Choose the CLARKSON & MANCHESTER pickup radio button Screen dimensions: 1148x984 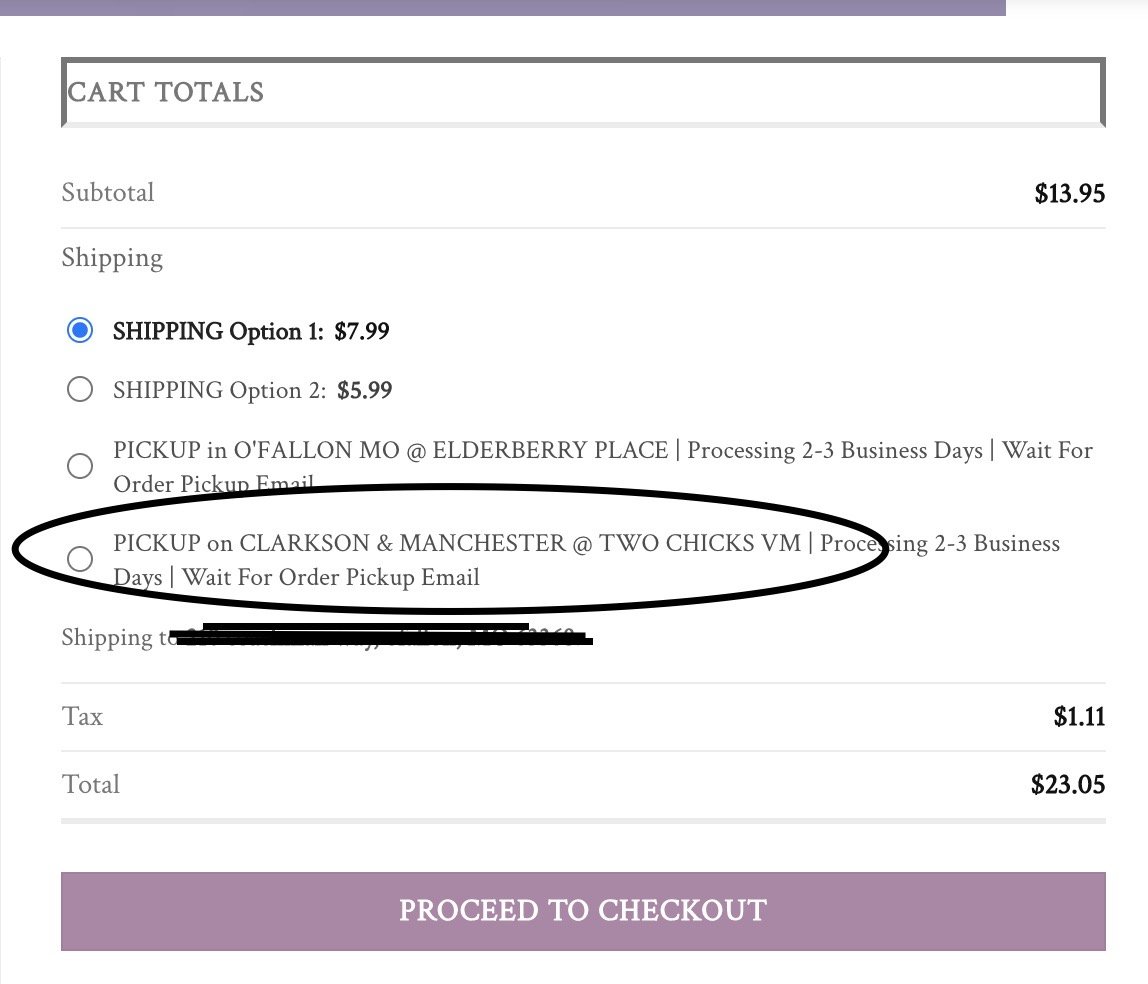point(80,559)
